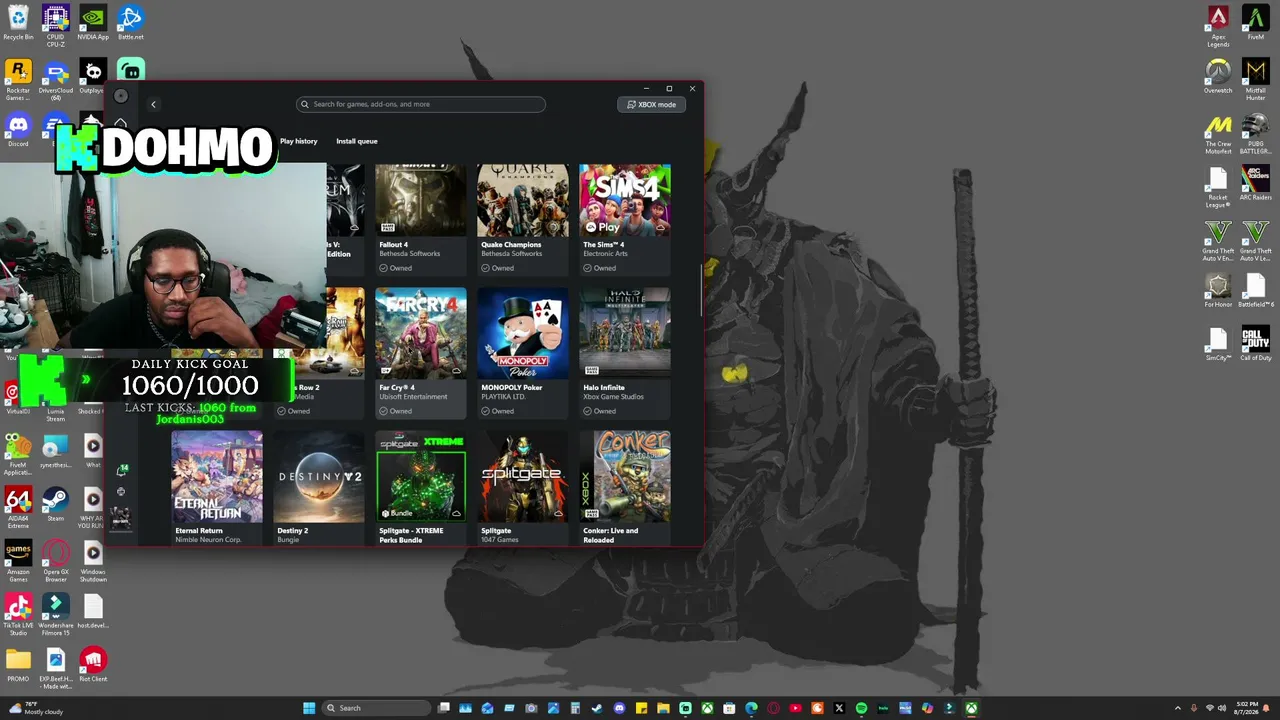Screen dimensions: 1280x720
Task: Open the Conker: Live and Reloaded cover
Action: pyautogui.click(x=625, y=477)
